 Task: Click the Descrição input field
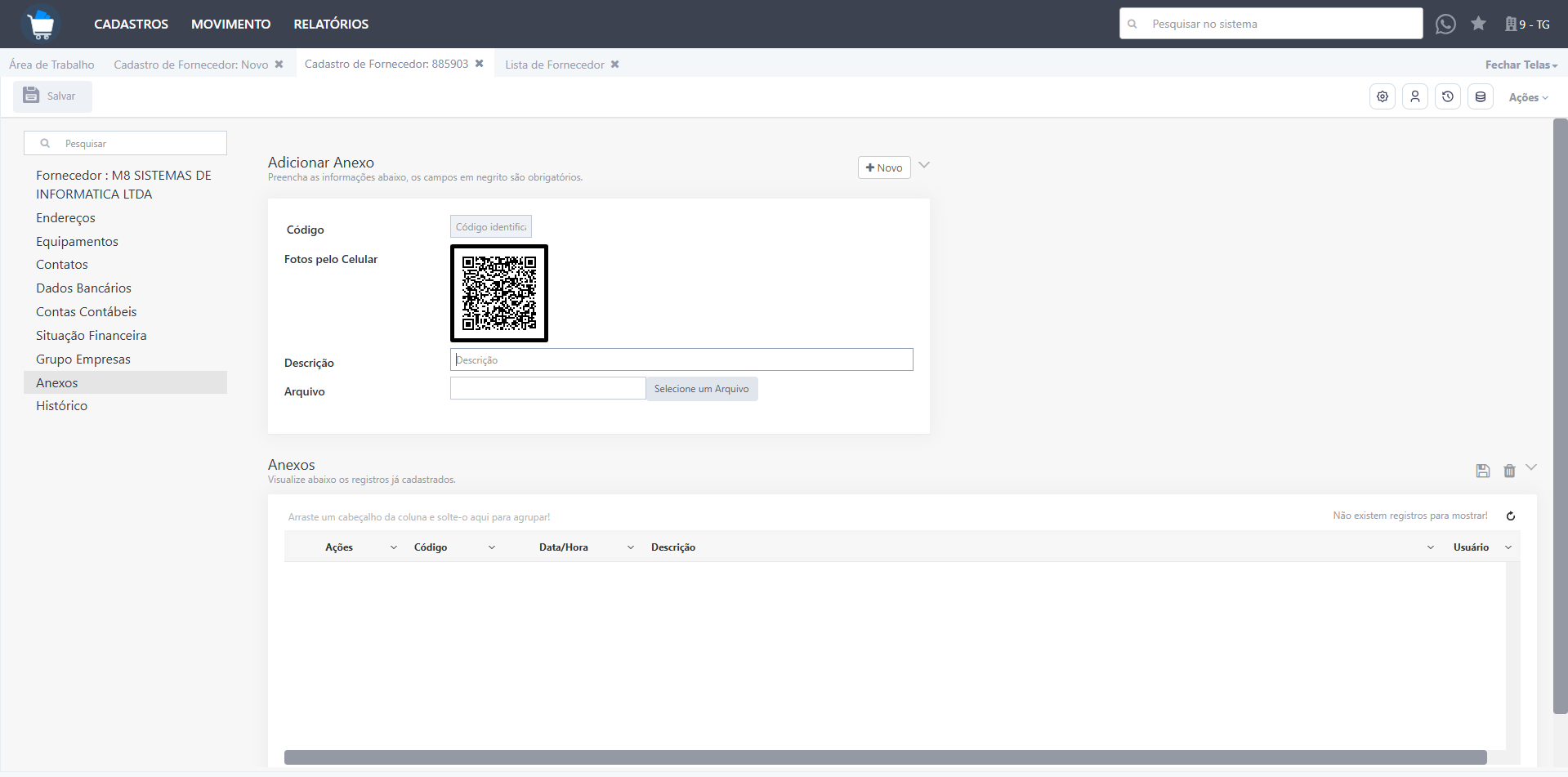click(681, 359)
